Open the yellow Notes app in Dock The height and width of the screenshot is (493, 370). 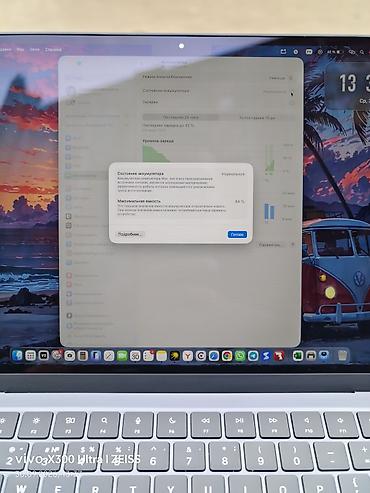tap(162, 356)
